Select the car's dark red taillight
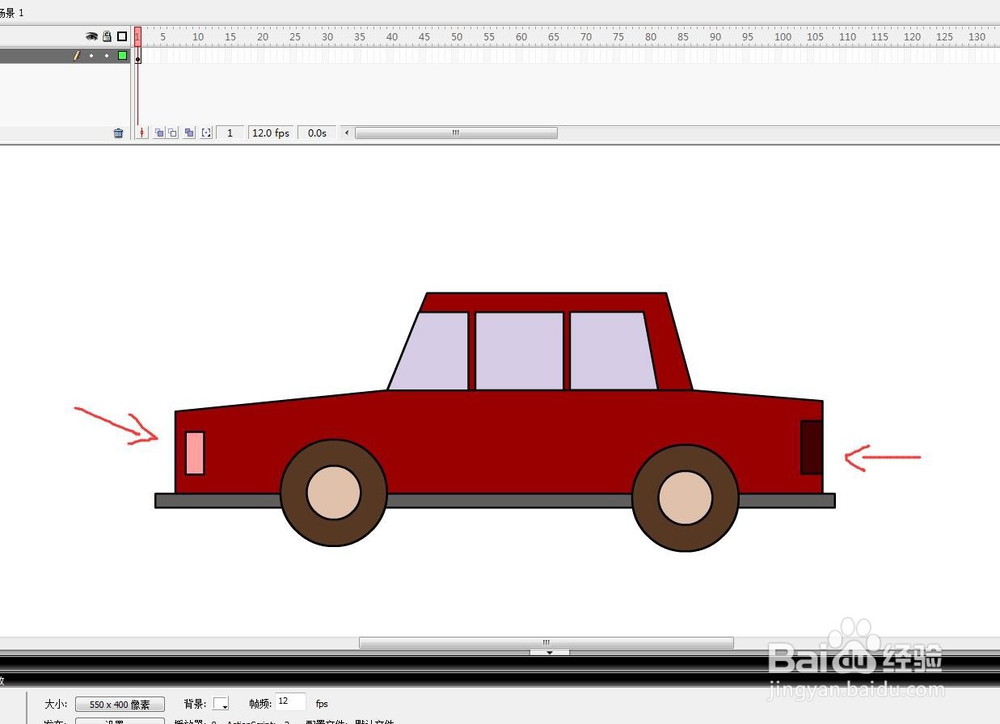Image resolution: width=1000 pixels, height=724 pixels. tap(811, 447)
